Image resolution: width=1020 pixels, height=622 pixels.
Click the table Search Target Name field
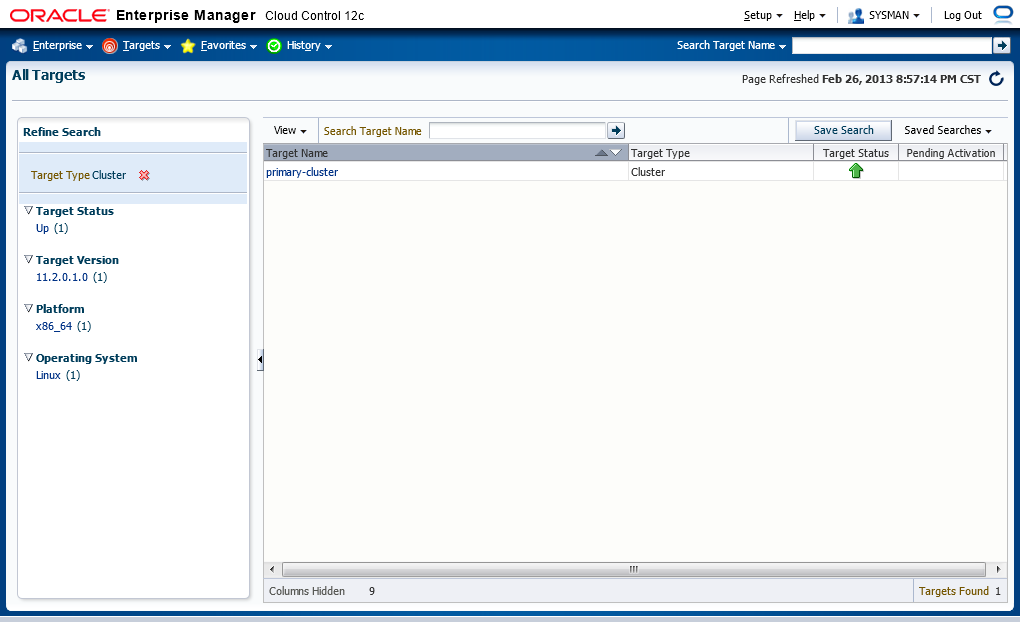coord(518,131)
